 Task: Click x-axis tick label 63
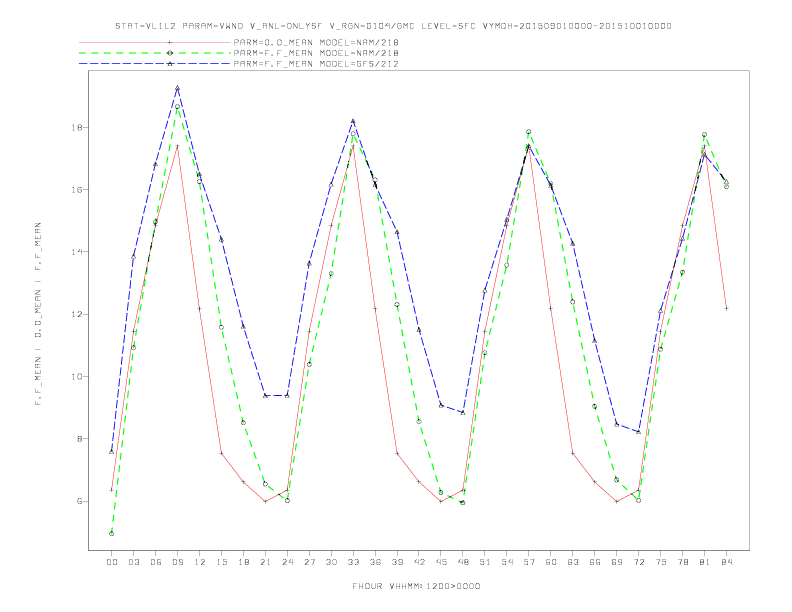click(x=573, y=562)
